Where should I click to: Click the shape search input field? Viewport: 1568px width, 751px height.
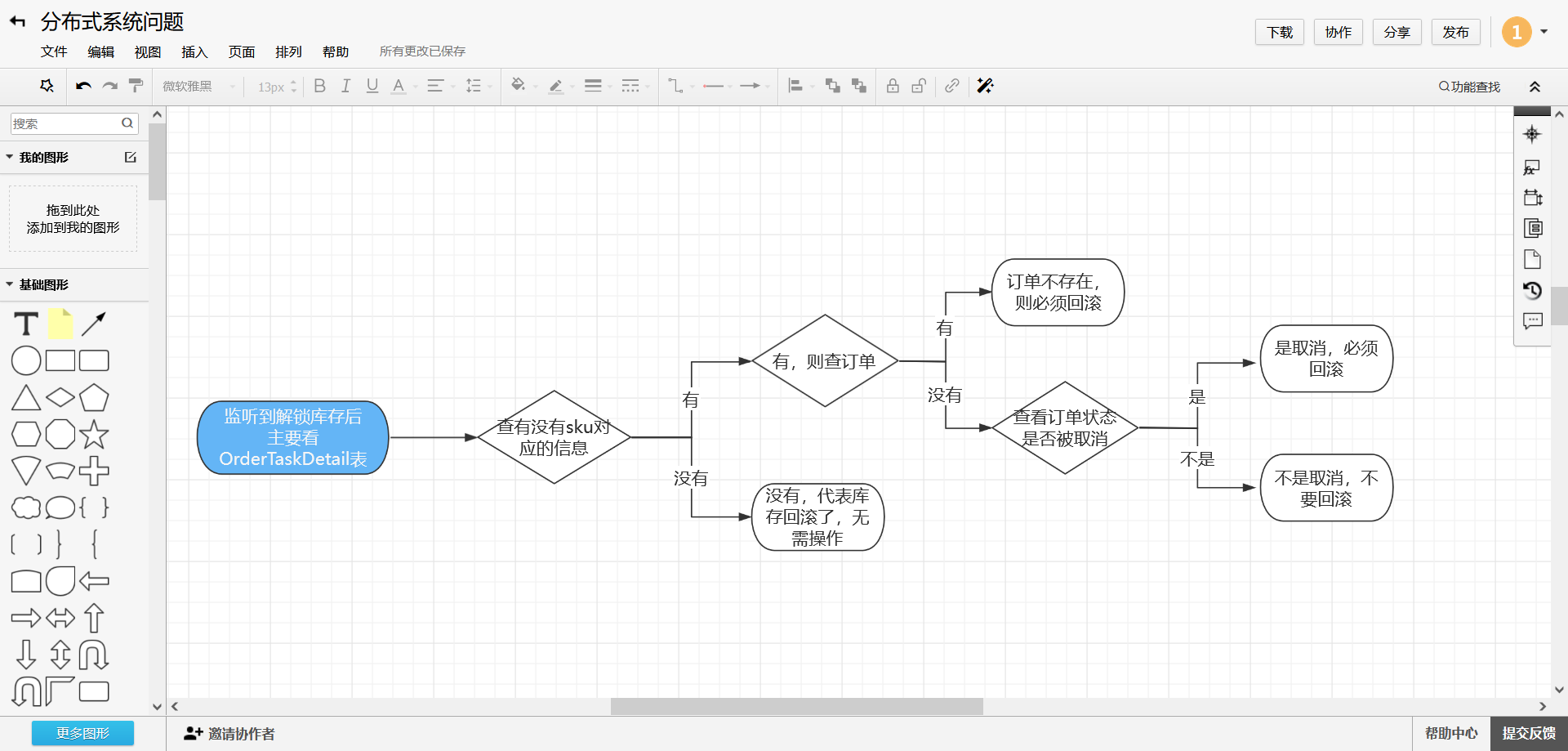tap(74, 123)
